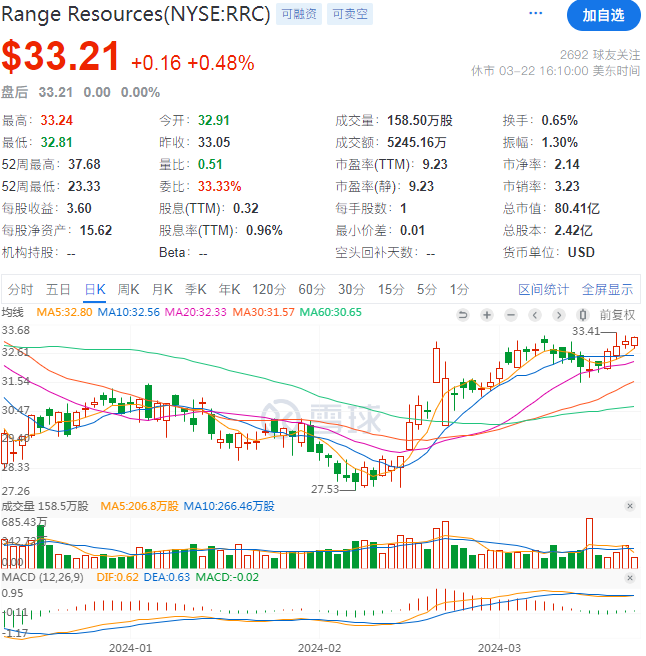
Task: Click the MA20:32.33 moving average label
Action: [x=195, y=312]
